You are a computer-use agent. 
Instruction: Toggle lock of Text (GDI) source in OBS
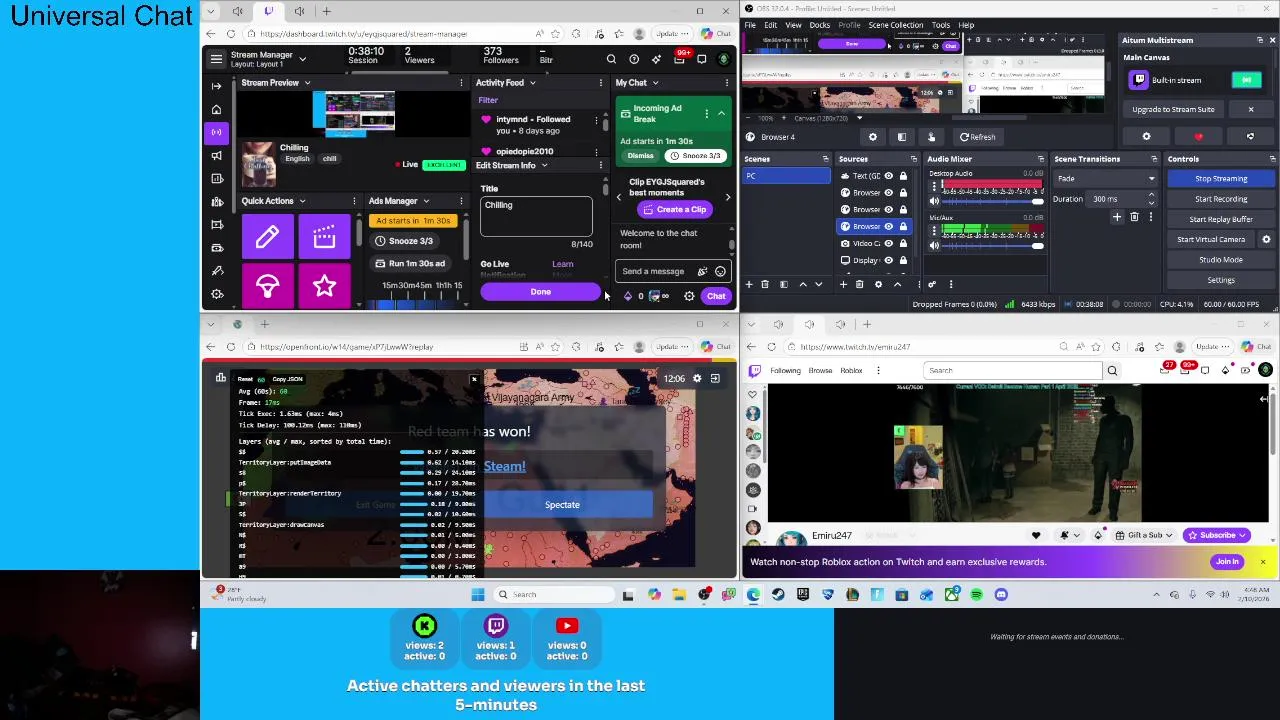[903, 176]
